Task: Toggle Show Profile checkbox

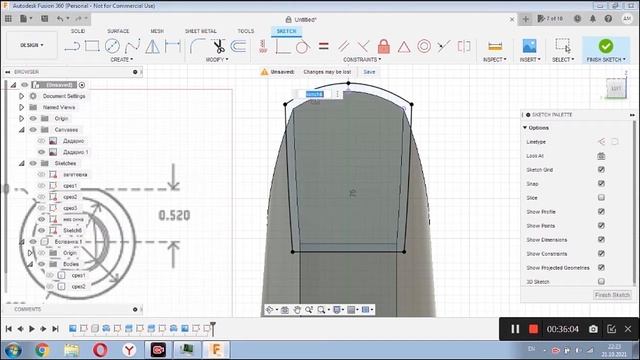Action: pos(601,211)
